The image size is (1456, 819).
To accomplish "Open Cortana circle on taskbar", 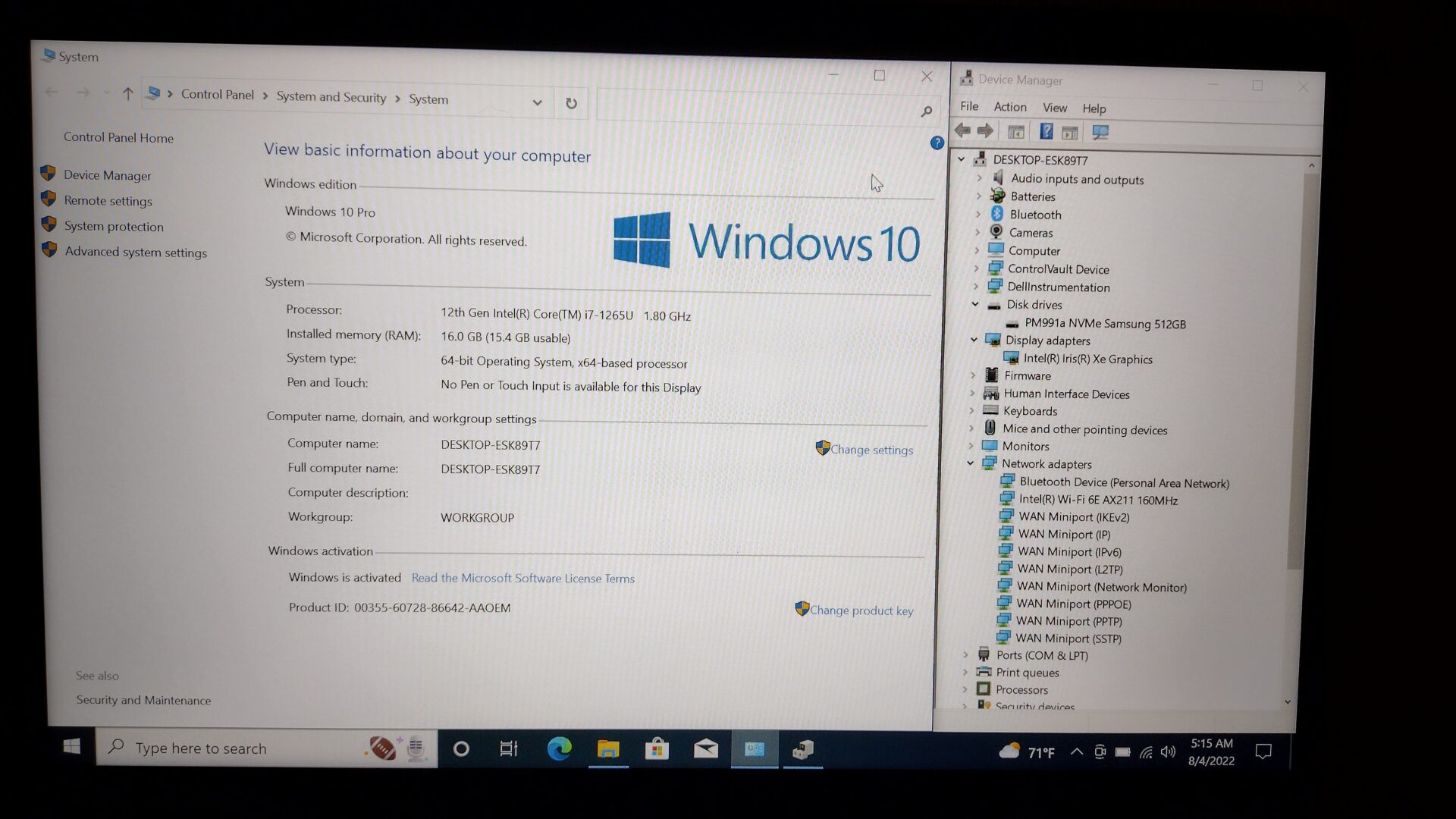I will point(461,749).
